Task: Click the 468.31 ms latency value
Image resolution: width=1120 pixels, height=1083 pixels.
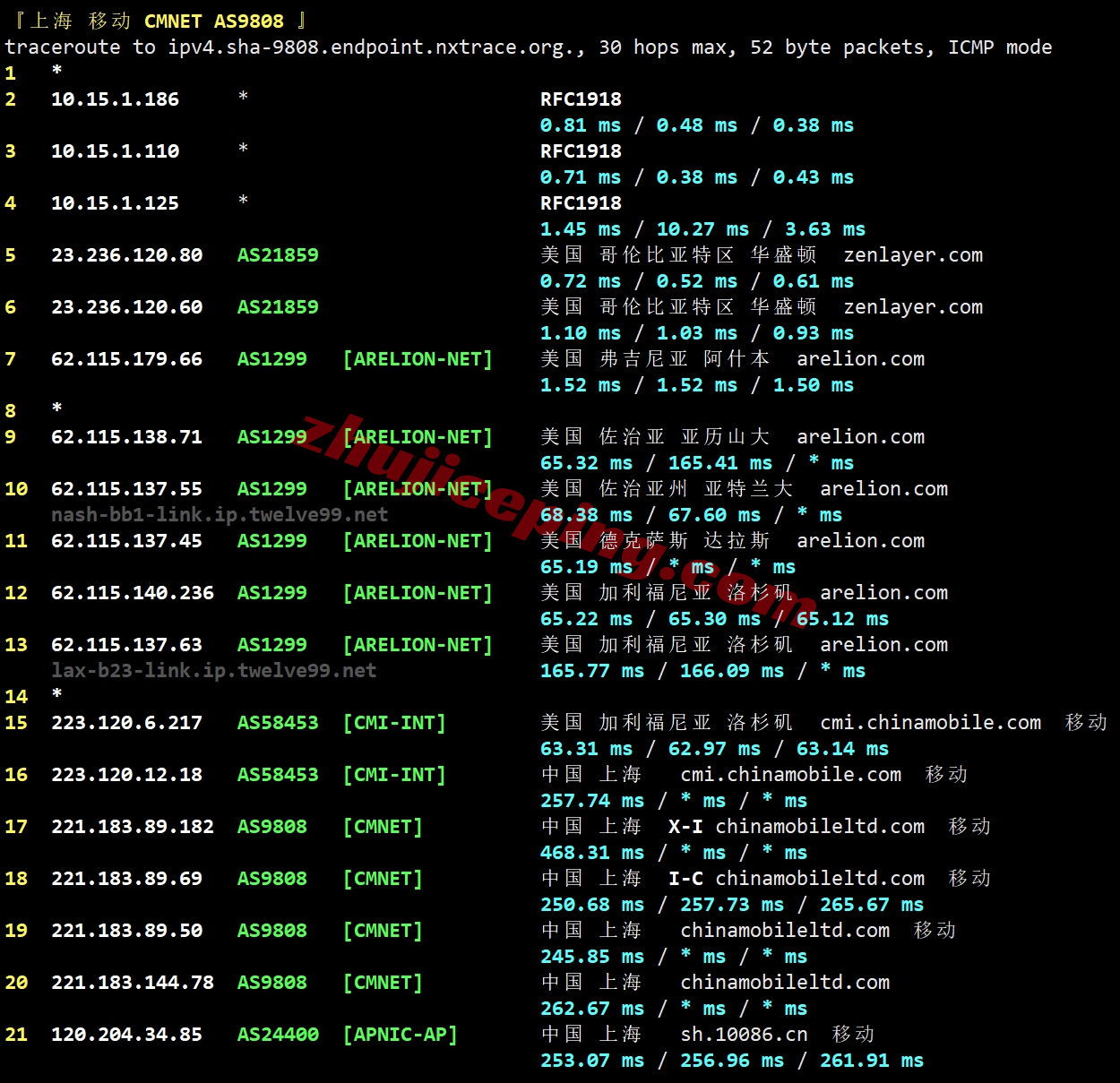Action: tap(591, 853)
